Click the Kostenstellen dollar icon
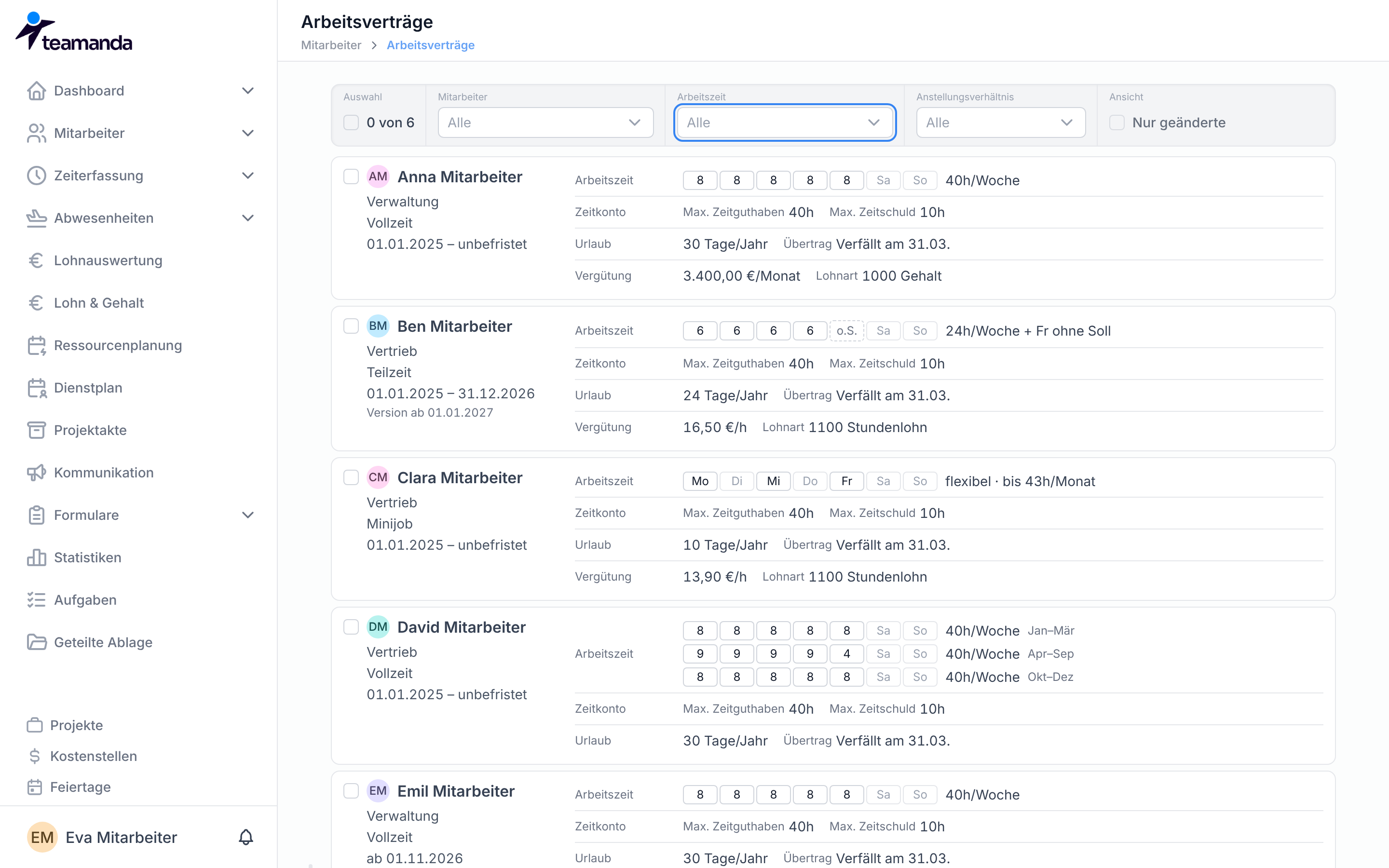The height and width of the screenshot is (868, 1389). (x=35, y=757)
